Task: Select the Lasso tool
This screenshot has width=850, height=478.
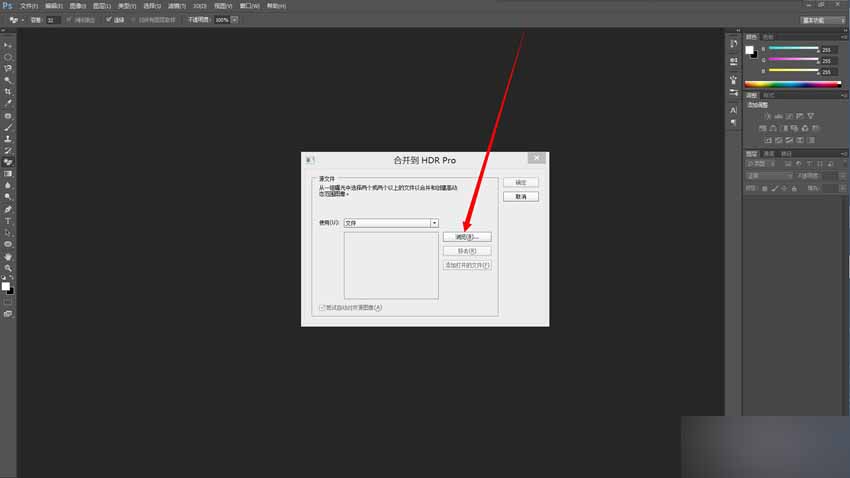Action: tap(8, 69)
